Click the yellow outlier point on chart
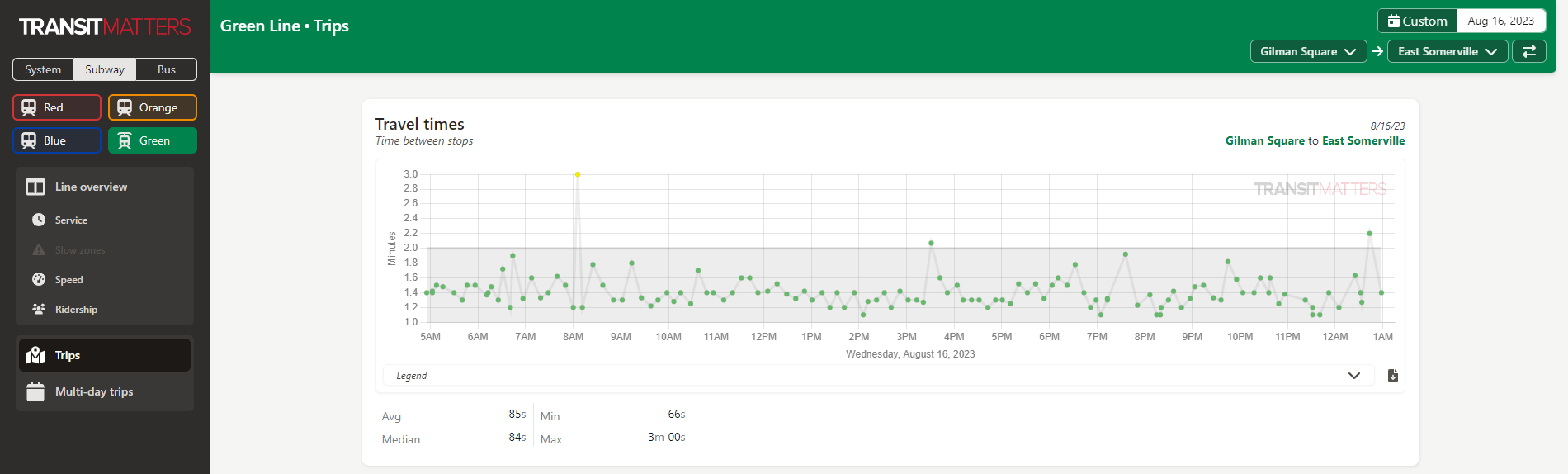 pos(578,174)
